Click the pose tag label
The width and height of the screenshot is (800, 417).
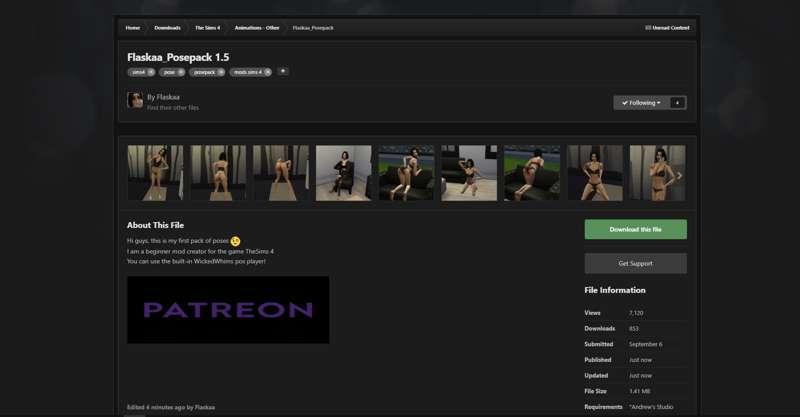click(x=169, y=72)
